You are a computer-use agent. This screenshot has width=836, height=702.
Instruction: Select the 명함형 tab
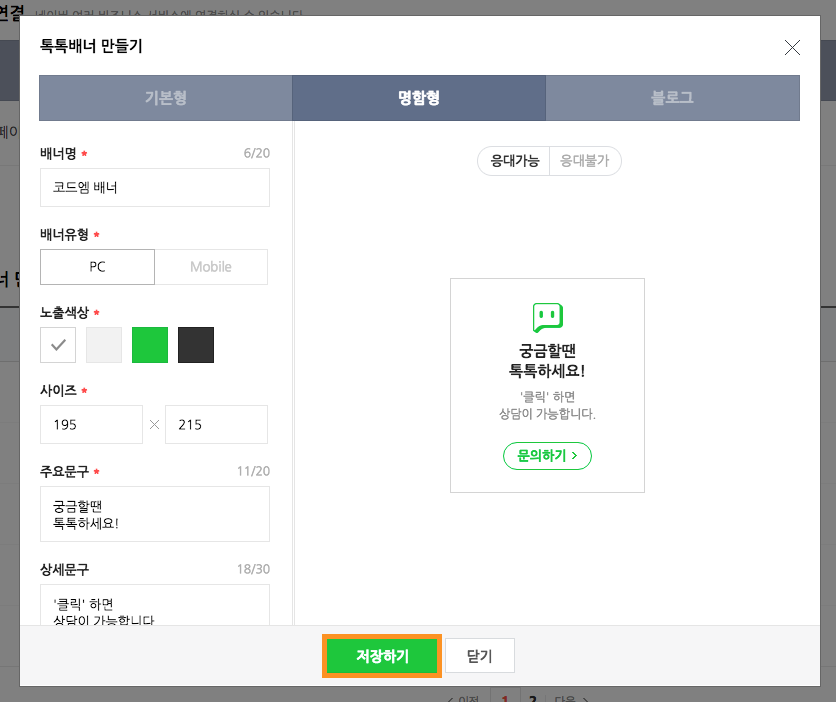tap(419, 98)
